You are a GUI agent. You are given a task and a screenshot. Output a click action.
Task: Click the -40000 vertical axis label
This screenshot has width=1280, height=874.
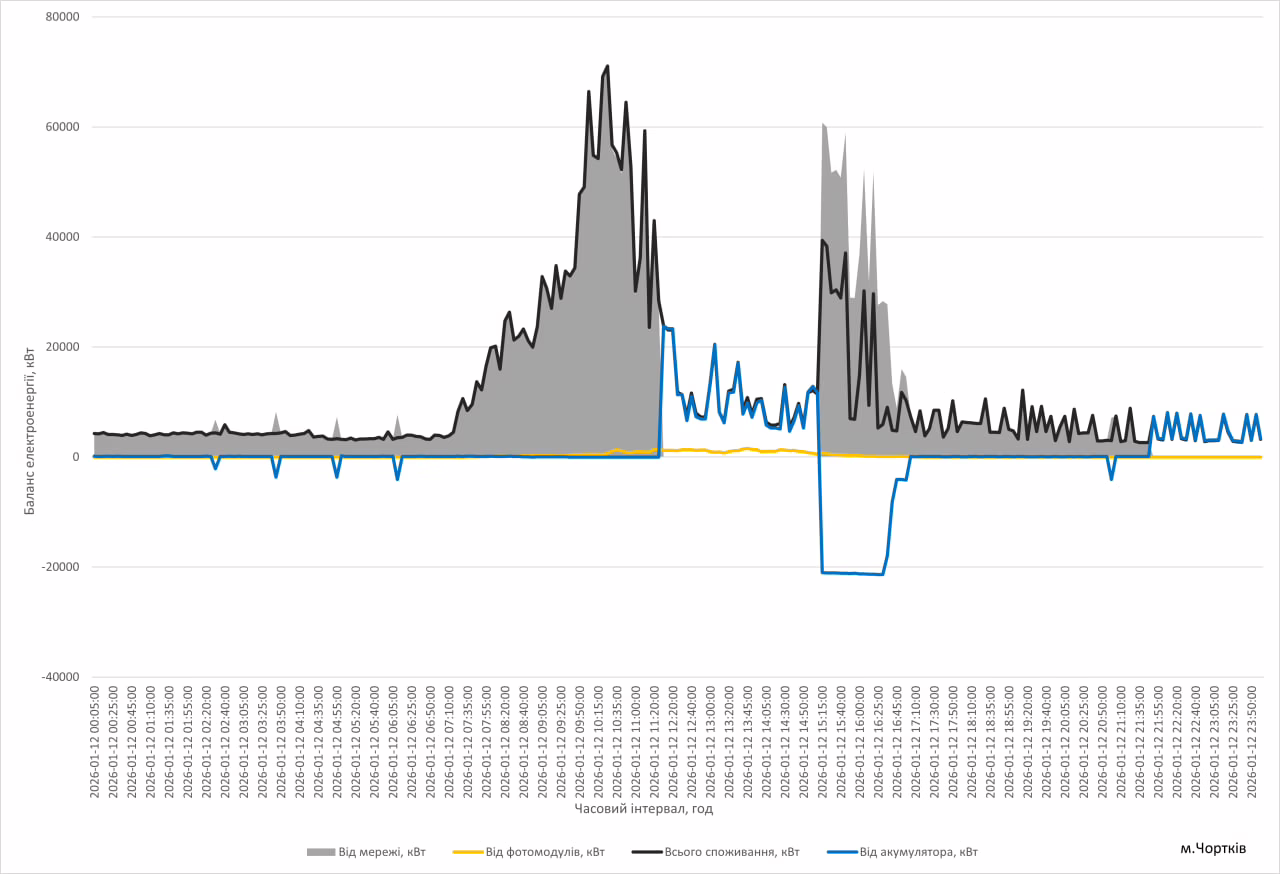pyautogui.click(x=60, y=677)
